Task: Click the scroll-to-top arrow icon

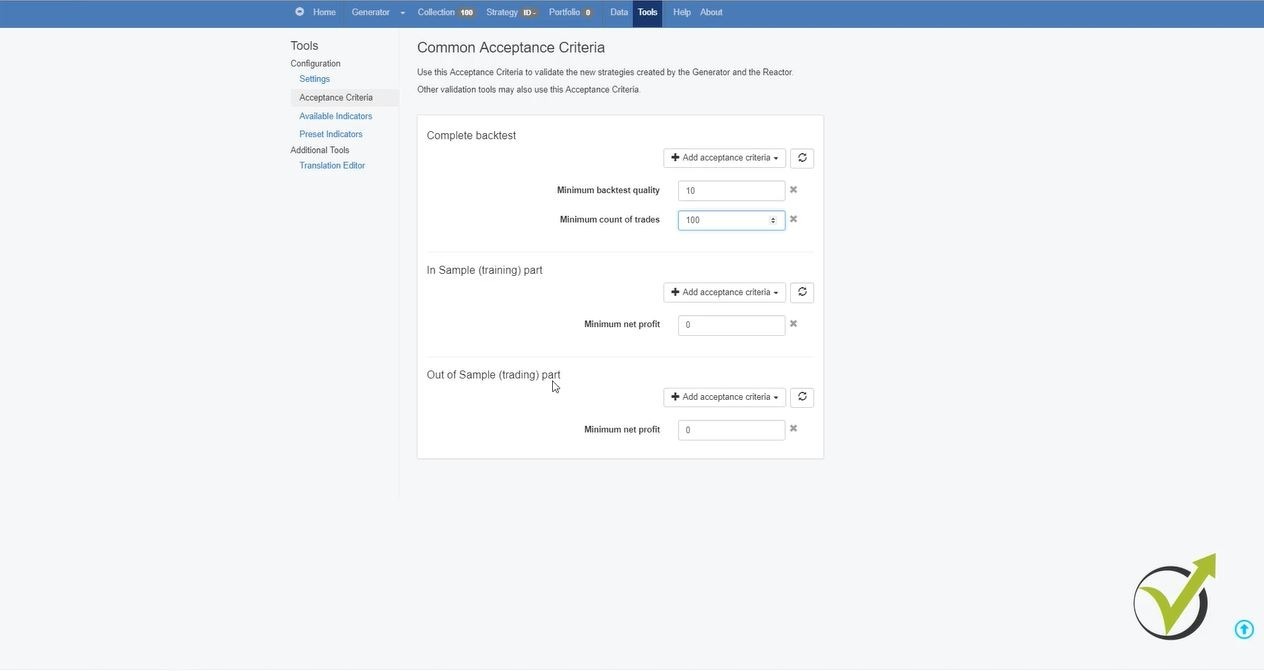Action: coord(1244,629)
